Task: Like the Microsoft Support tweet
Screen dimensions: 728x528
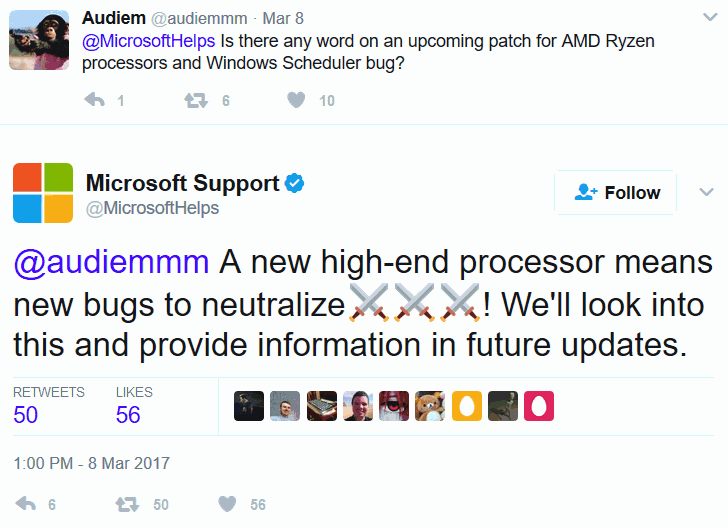Action: point(228,504)
